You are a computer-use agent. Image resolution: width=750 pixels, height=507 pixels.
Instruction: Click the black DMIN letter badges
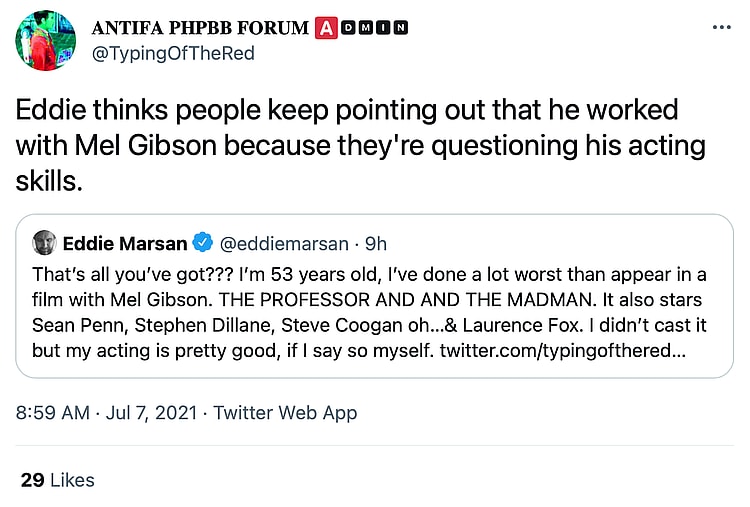[375, 28]
